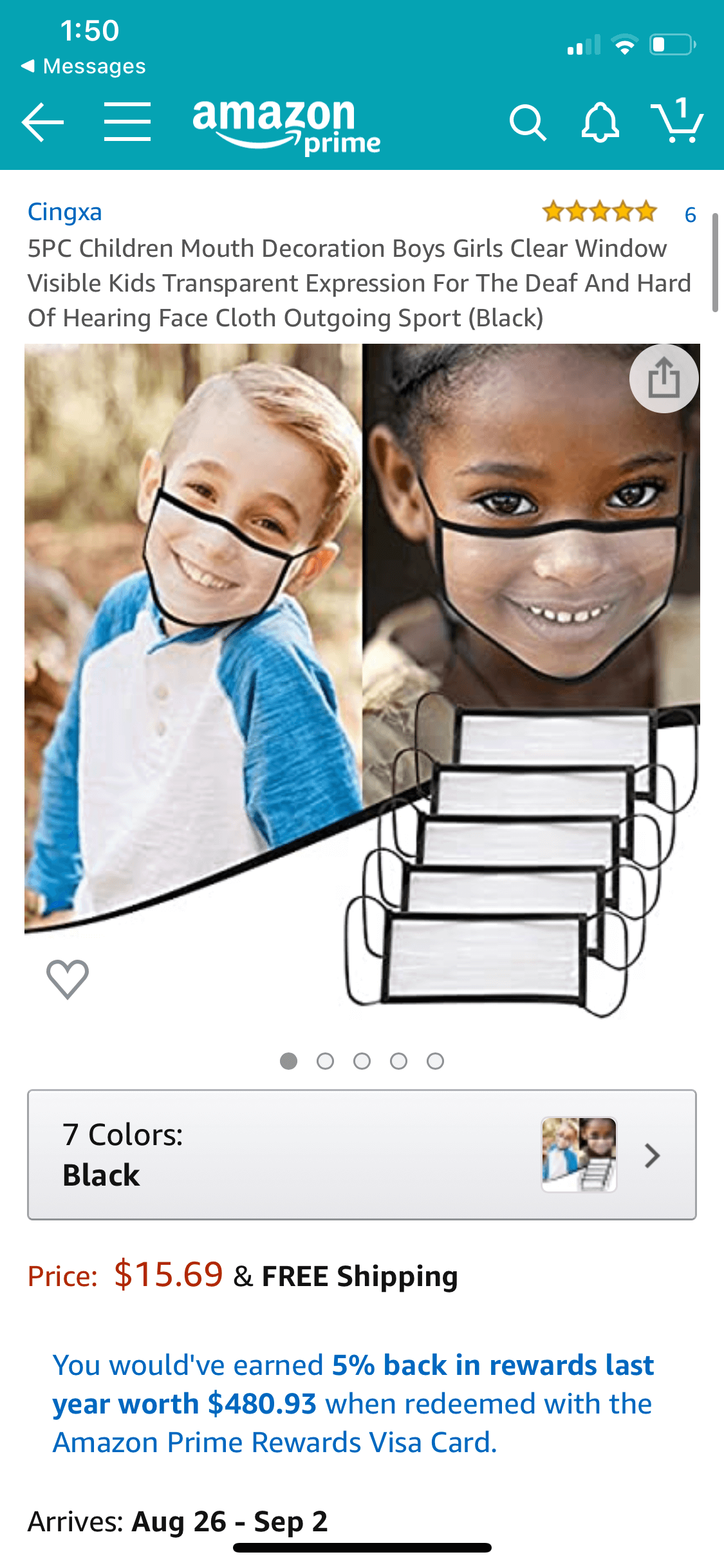Screen dimensions: 724x1568
Task: Open the search magnifier icon
Action: 528,122
